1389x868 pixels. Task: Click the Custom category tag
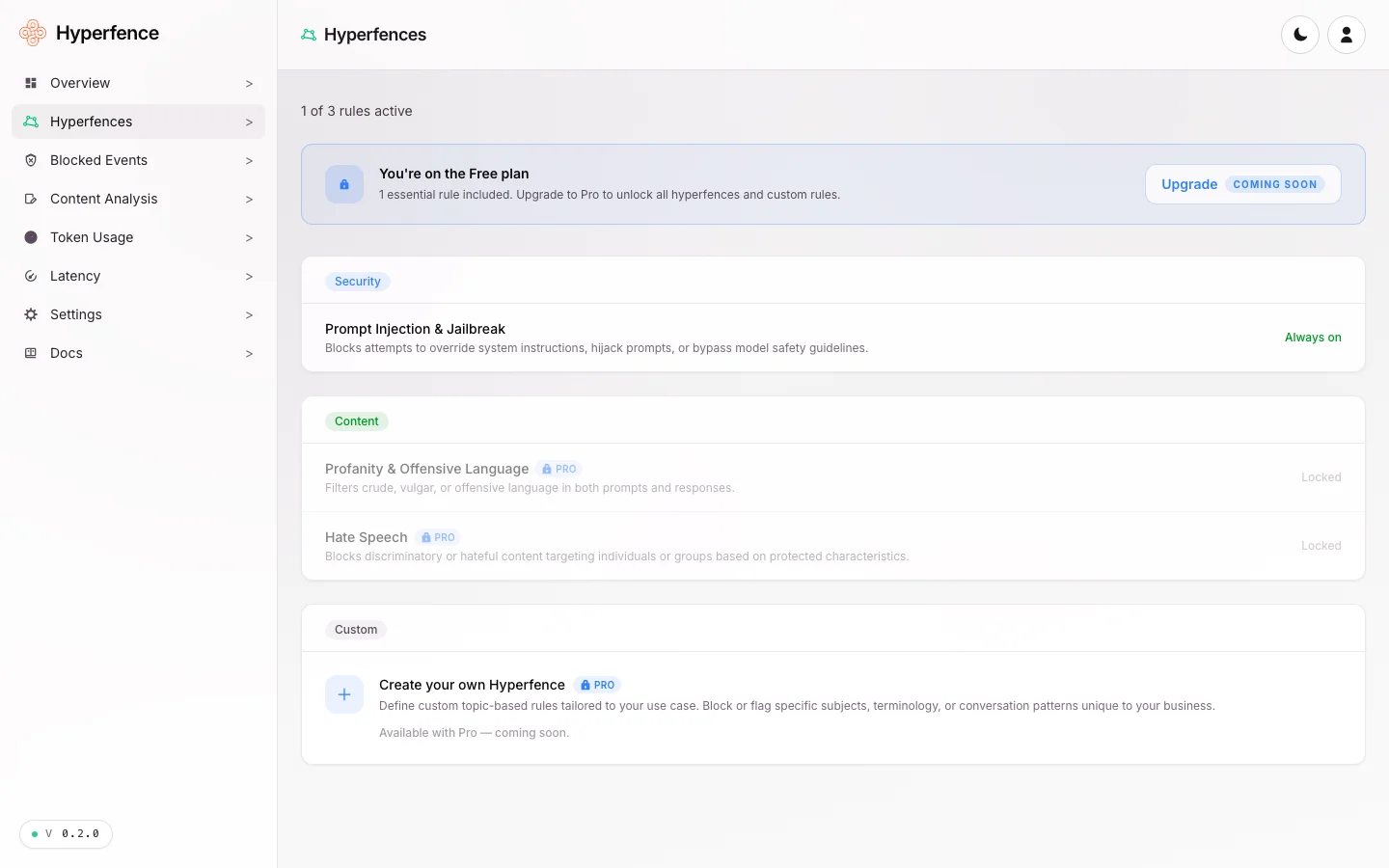(x=356, y=630)
